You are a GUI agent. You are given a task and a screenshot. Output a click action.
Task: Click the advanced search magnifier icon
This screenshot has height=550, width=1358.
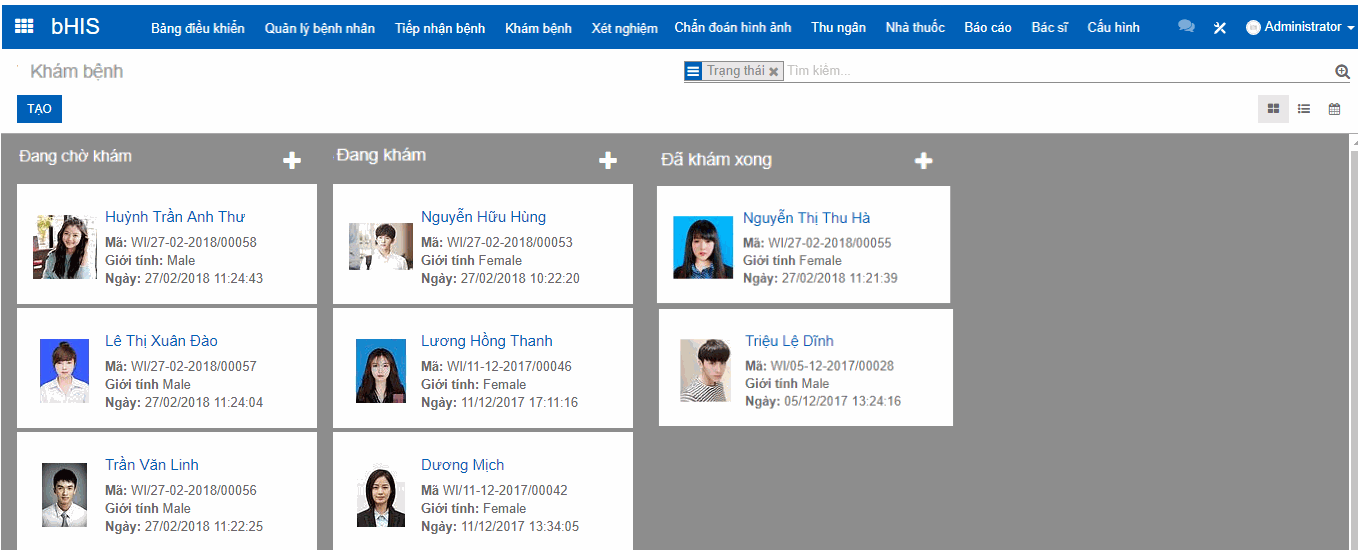click(x=1343, y=71)
